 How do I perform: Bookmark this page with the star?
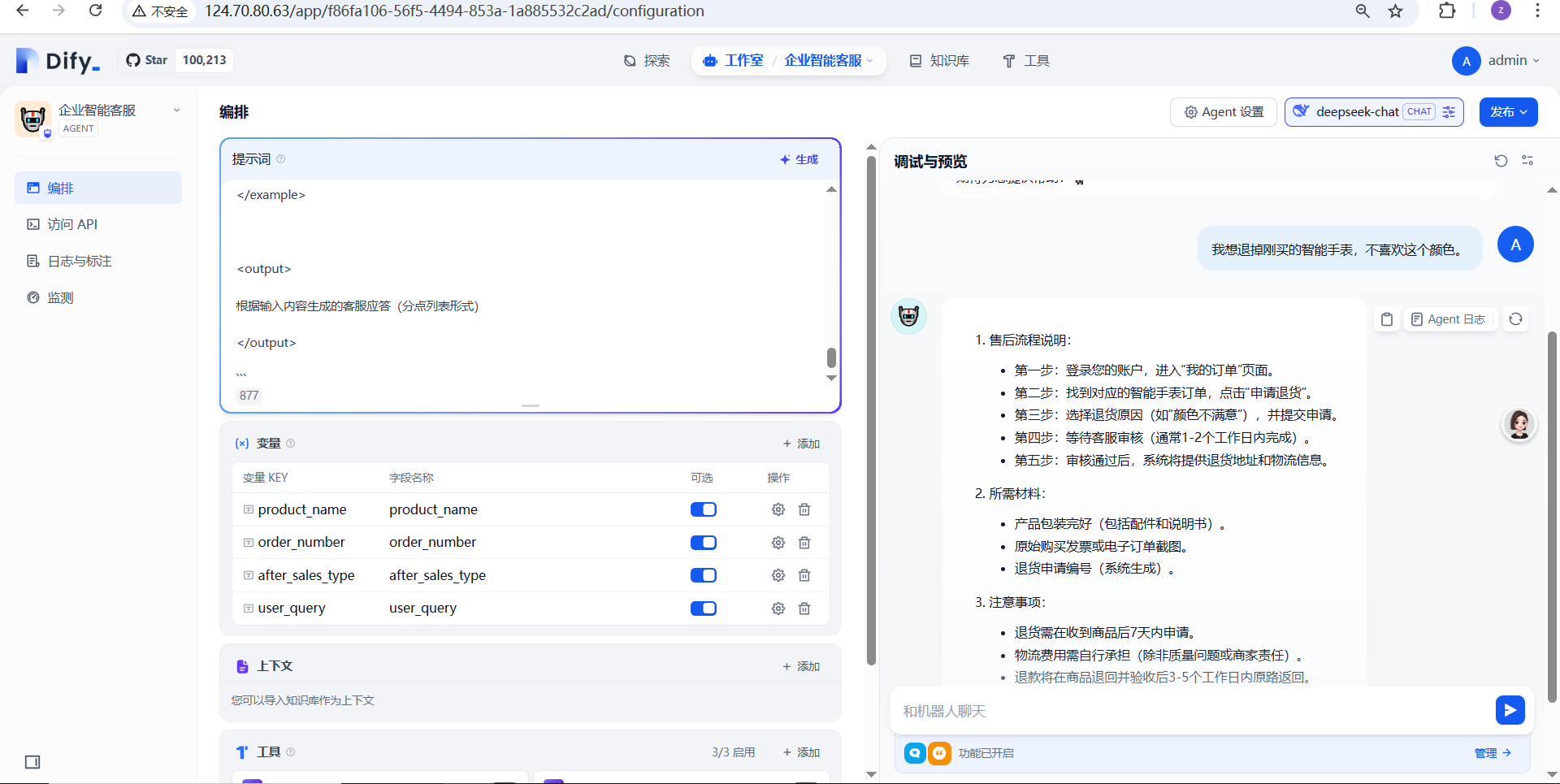(1395, 11)
